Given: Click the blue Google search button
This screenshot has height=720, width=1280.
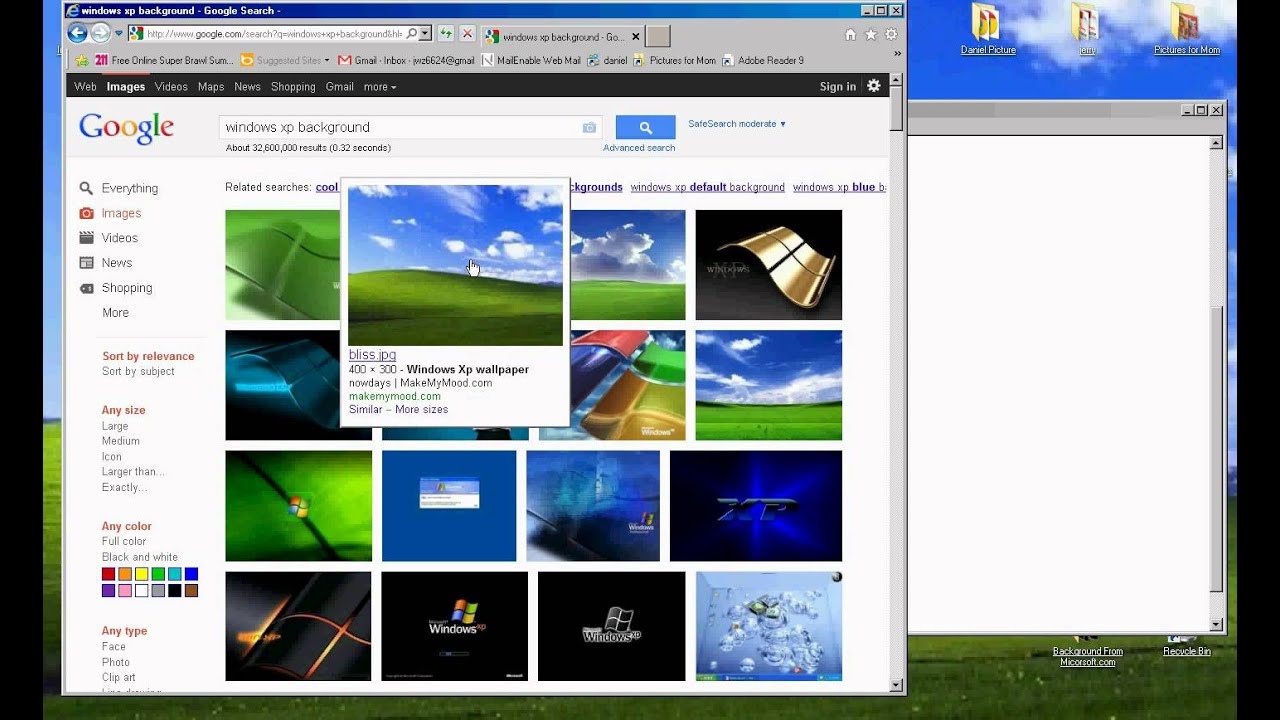Looking at the screenshot, I should point(645,127).
